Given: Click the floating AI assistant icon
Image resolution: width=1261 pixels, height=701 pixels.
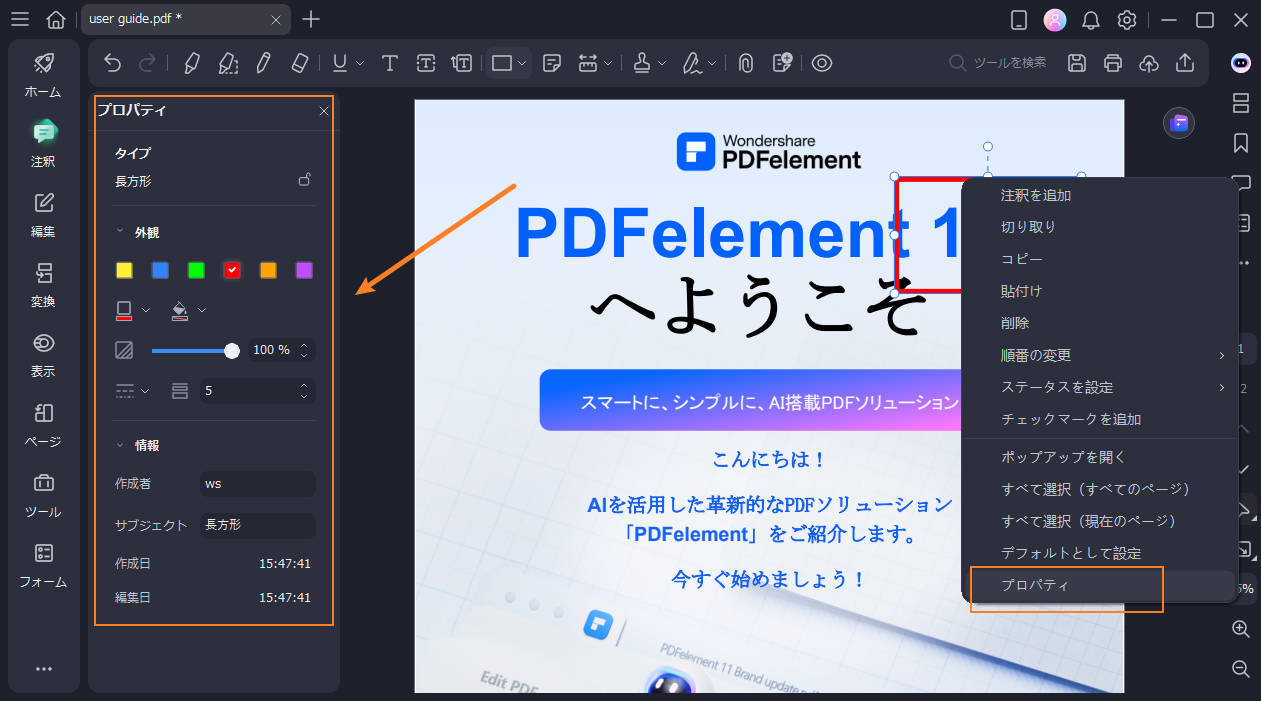Looking at the screenshot, I should coord(1179,122).
